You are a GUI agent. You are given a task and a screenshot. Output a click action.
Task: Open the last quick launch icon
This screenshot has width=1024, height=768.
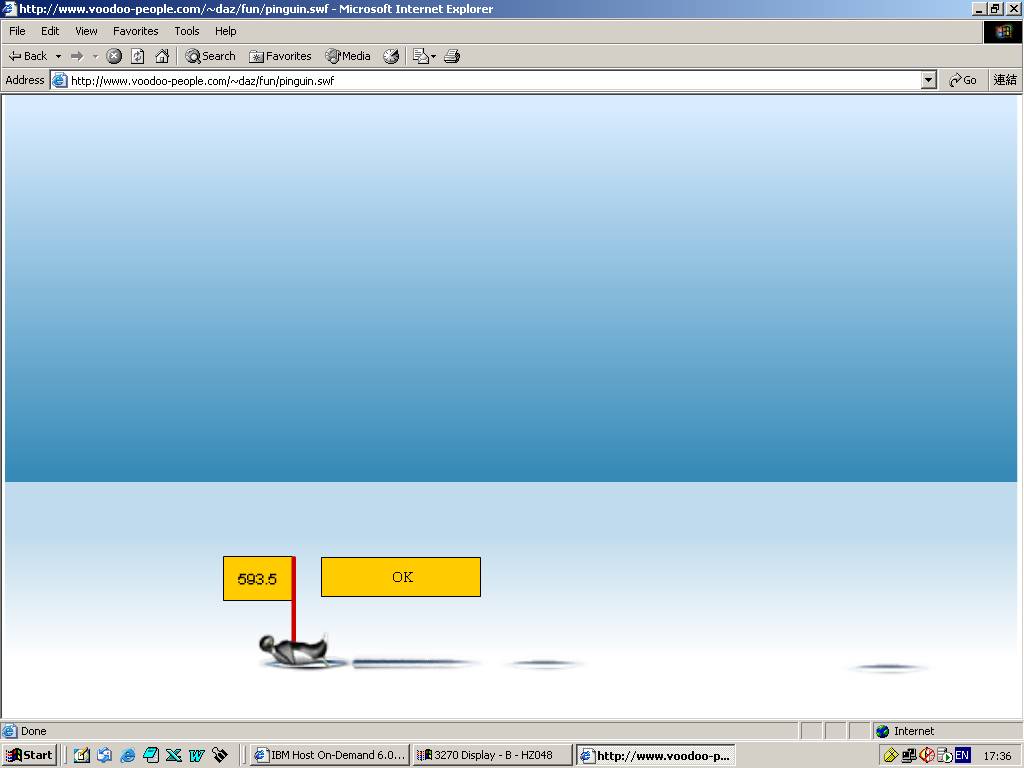pyautogui.click(x=220, y=755)
